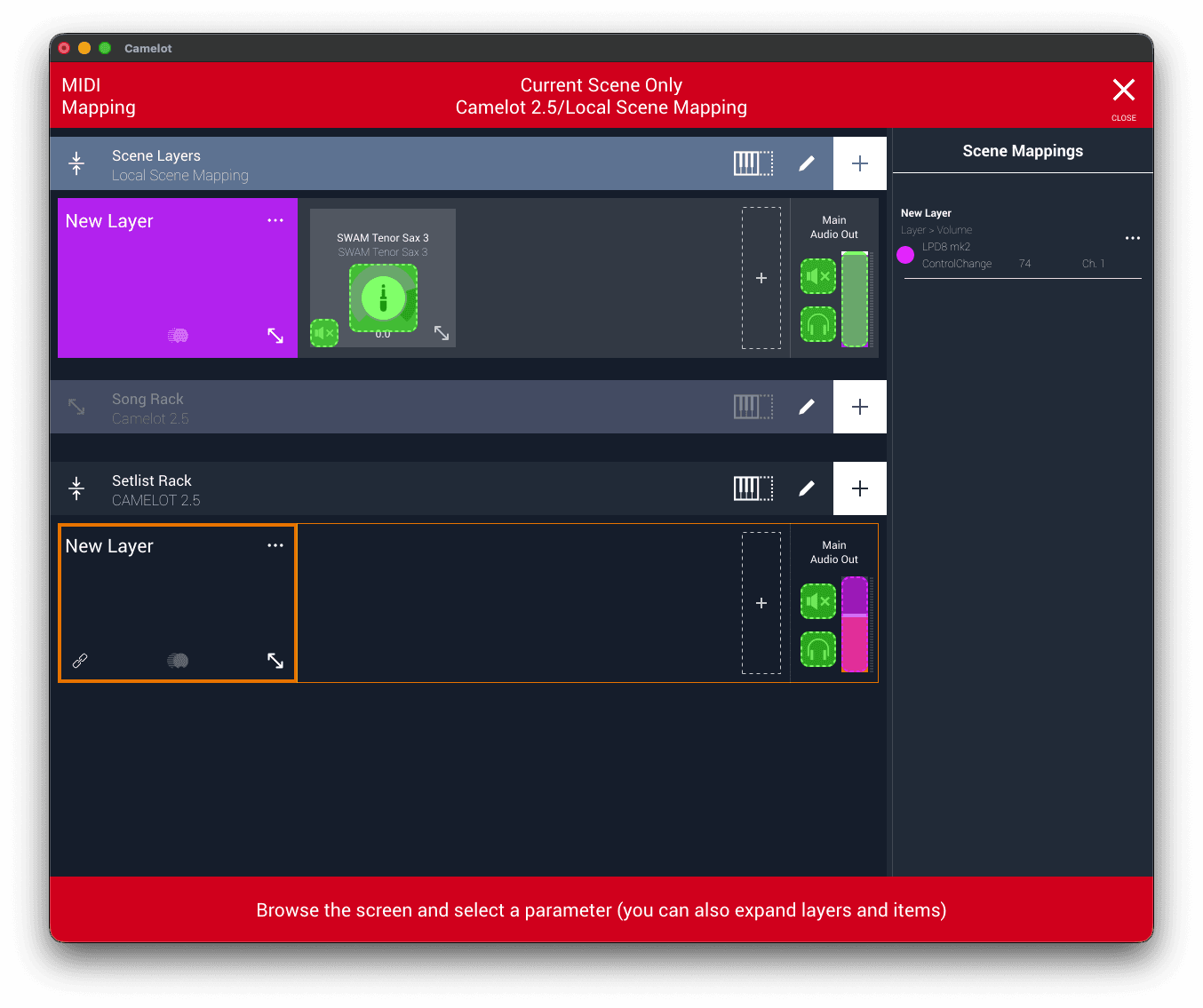Toggle mute on SWAM Tenor Sax 3
Screen dimensions: 1203x1008
click(324, 333)
